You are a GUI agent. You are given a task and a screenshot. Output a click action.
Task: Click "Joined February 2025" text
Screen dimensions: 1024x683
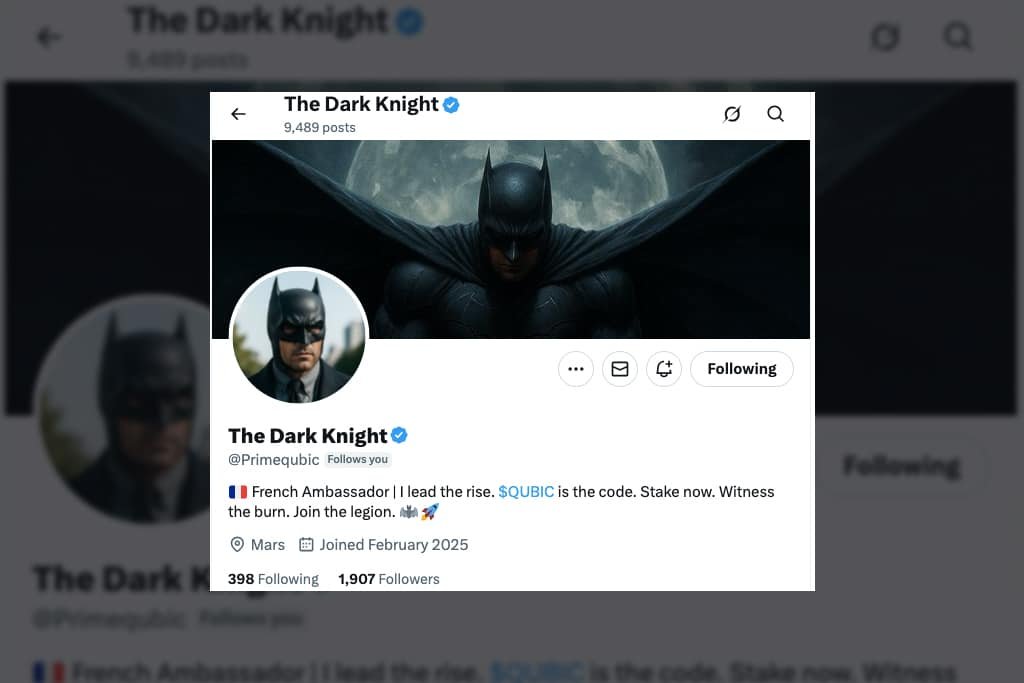point(393,545)
